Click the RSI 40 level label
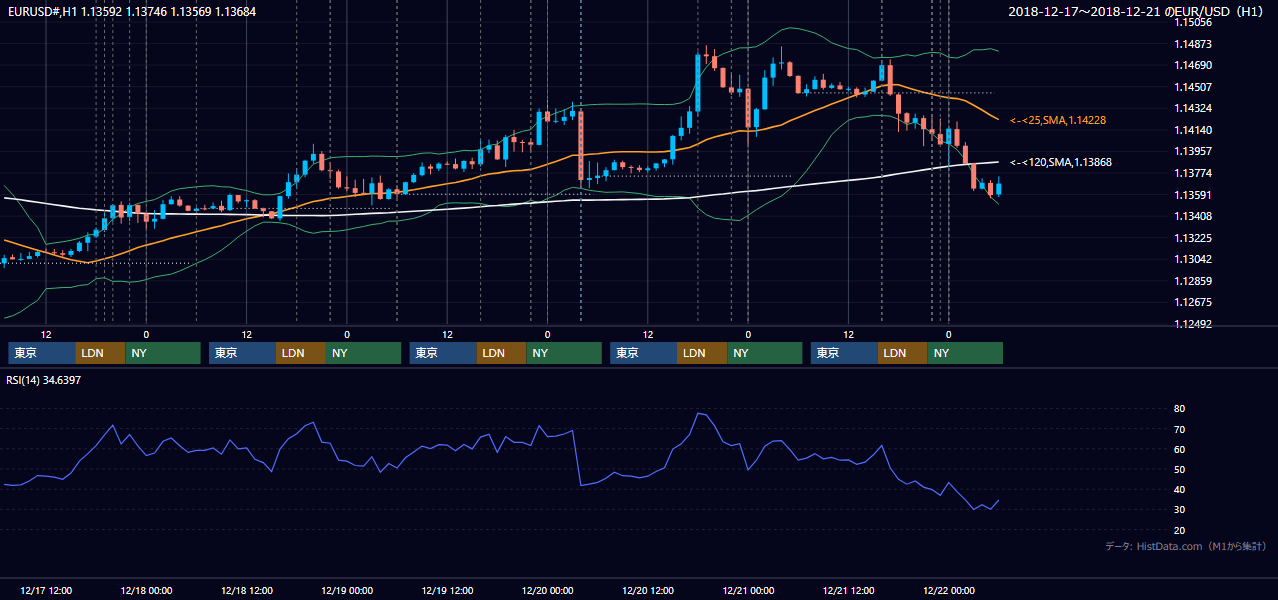The height and width of the screenshot is (600, 1278). (1179, 489)
